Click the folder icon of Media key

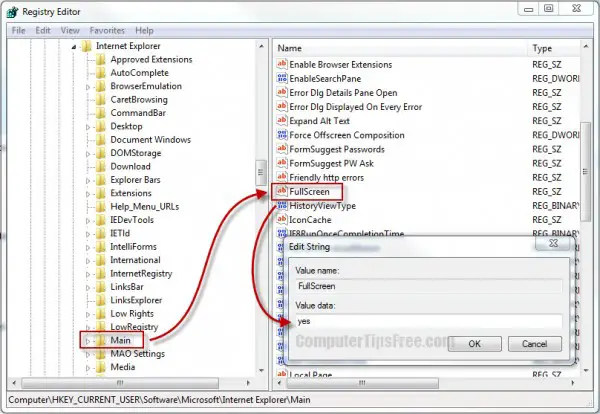(x=101, y=367)
